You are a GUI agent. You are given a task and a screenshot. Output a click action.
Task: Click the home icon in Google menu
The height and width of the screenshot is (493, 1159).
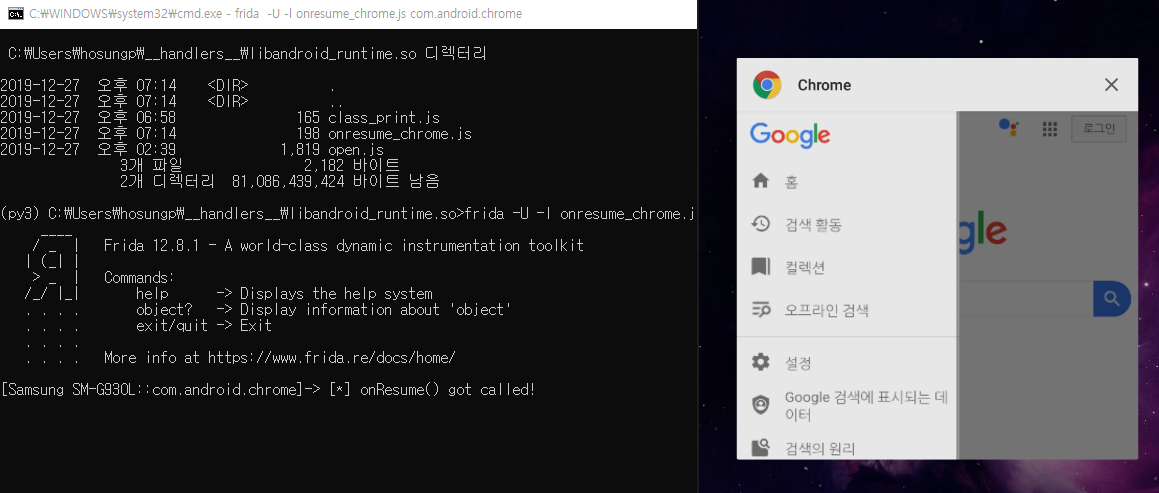click(760, 181)
